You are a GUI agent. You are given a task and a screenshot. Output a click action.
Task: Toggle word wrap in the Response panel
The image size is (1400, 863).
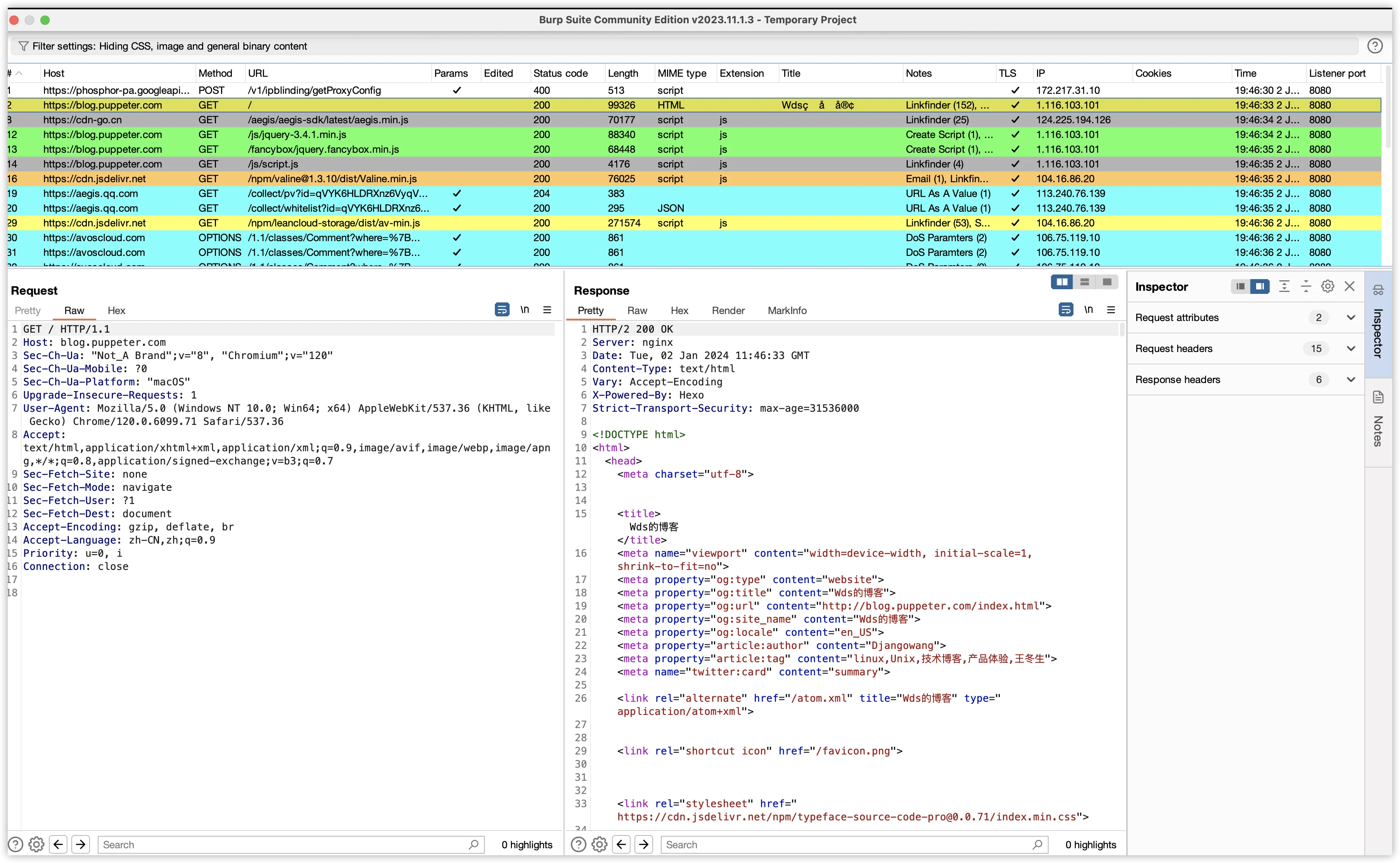click(1065, 310)
